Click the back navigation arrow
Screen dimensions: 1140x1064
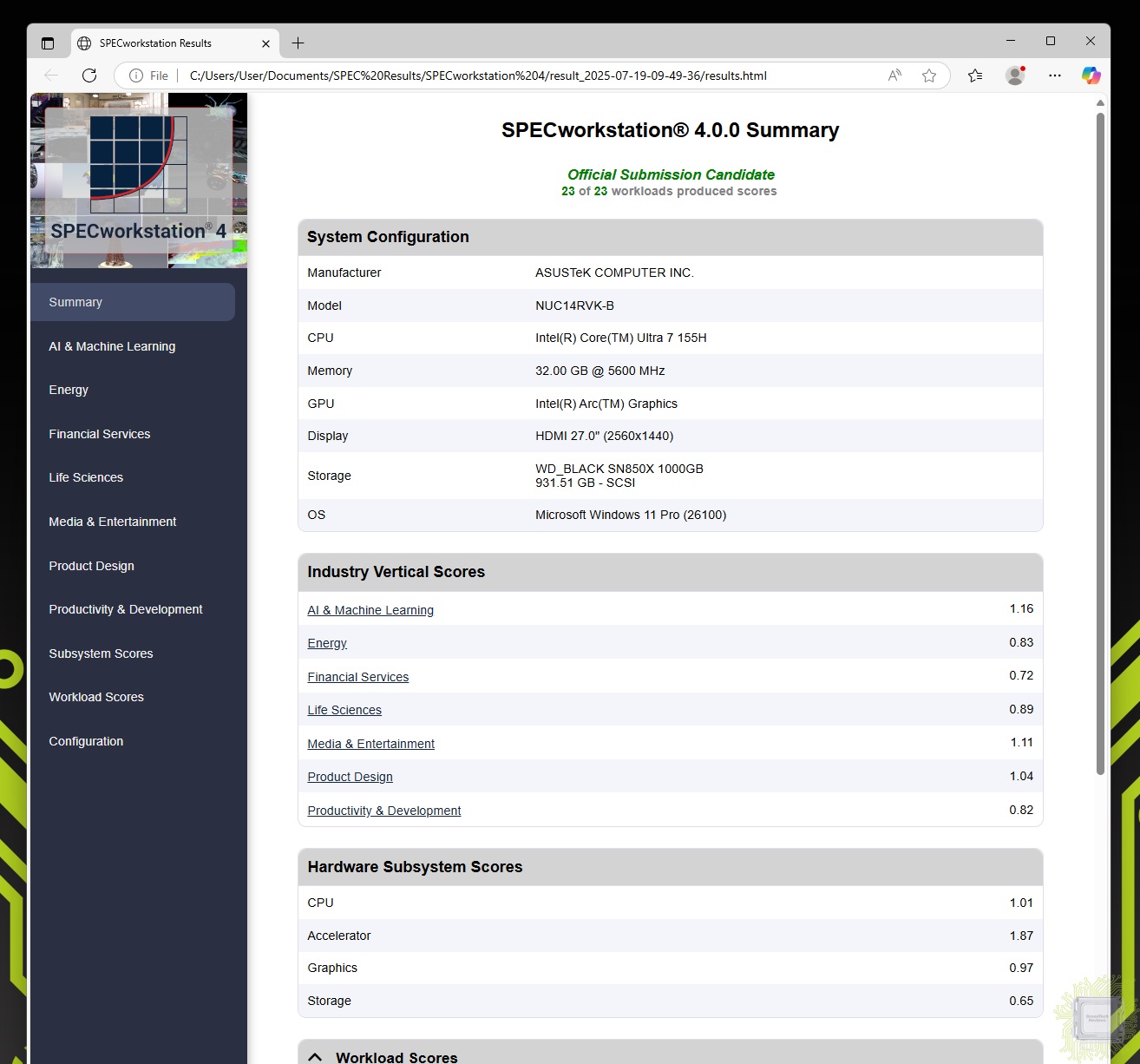tap(51, 76)
